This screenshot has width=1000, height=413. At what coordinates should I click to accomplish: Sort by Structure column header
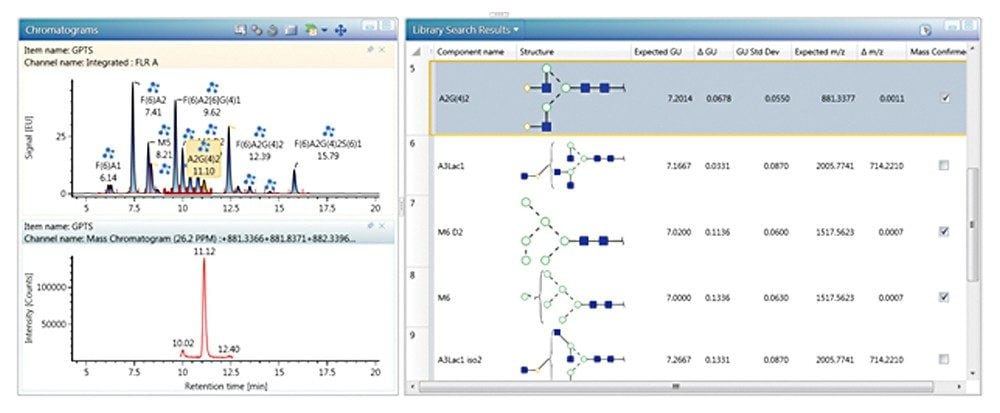click(537, 52)
